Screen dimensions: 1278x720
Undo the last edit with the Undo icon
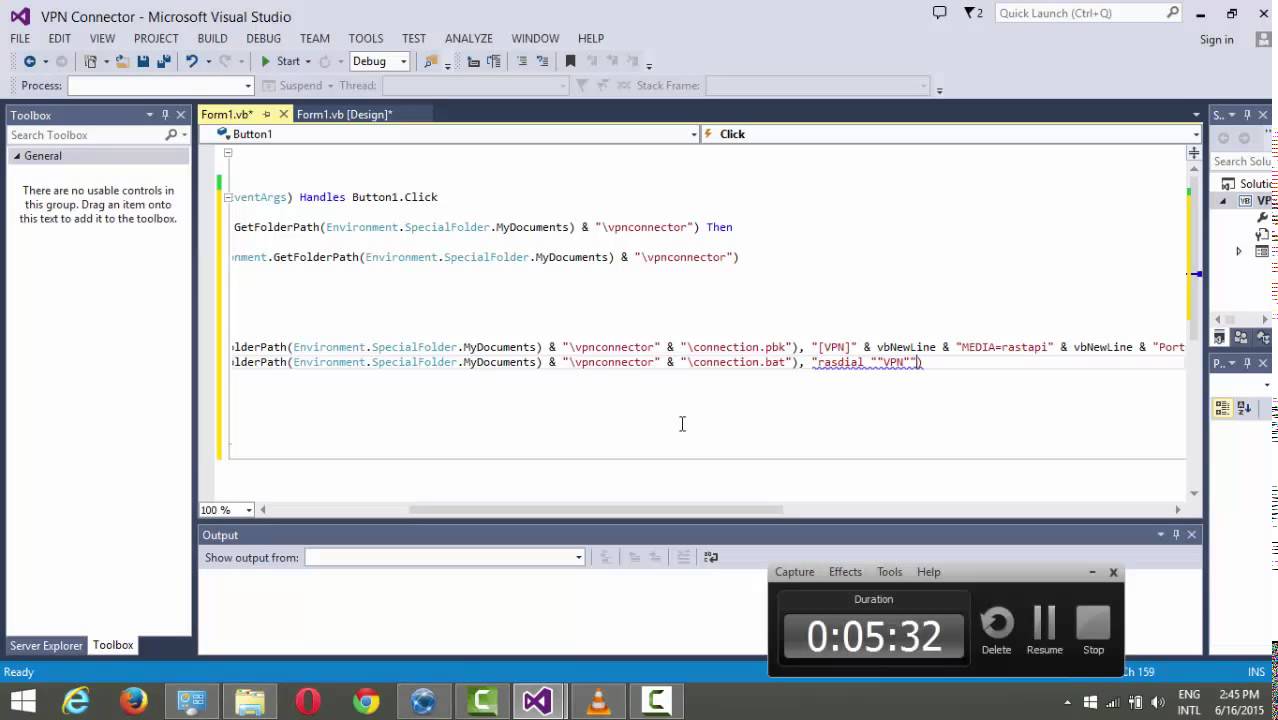(191, 62)
